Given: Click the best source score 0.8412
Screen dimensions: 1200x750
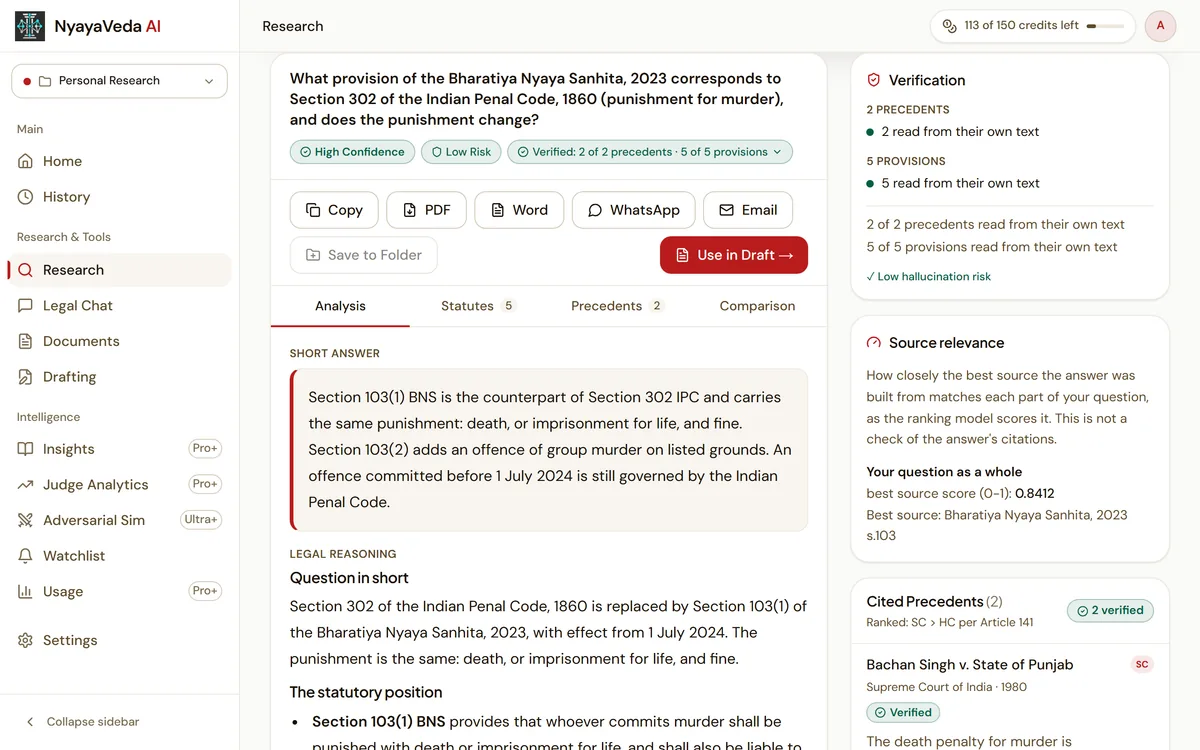Looking at the screenshot, I should [x=1034, y=494].
